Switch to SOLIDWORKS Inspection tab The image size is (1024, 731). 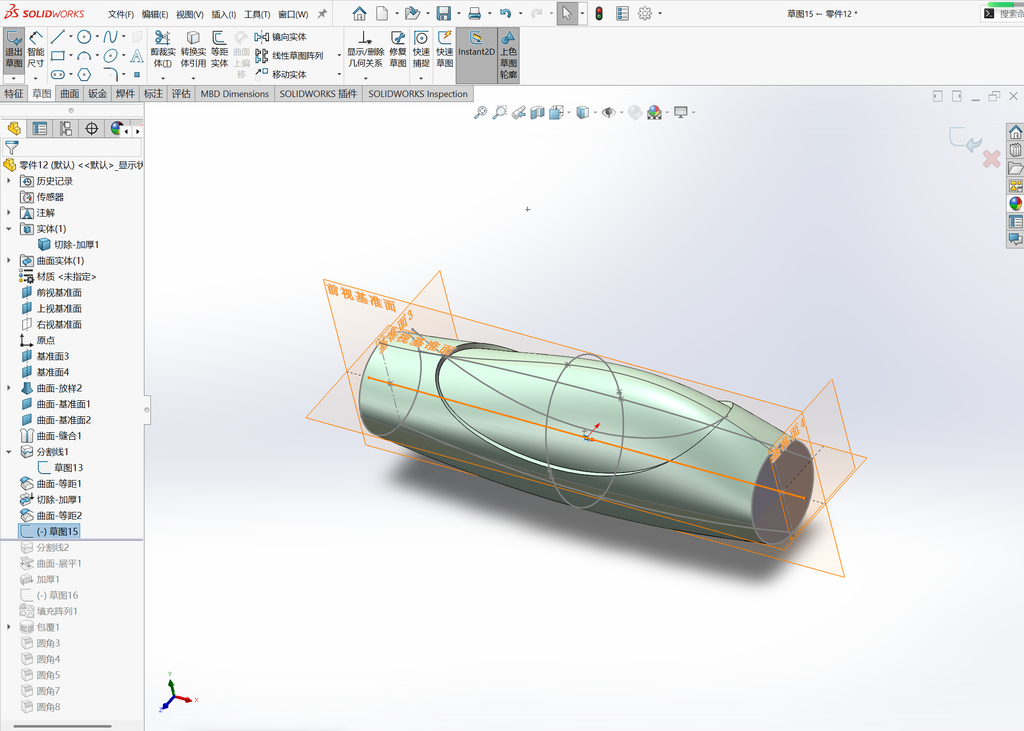point(418,93)
